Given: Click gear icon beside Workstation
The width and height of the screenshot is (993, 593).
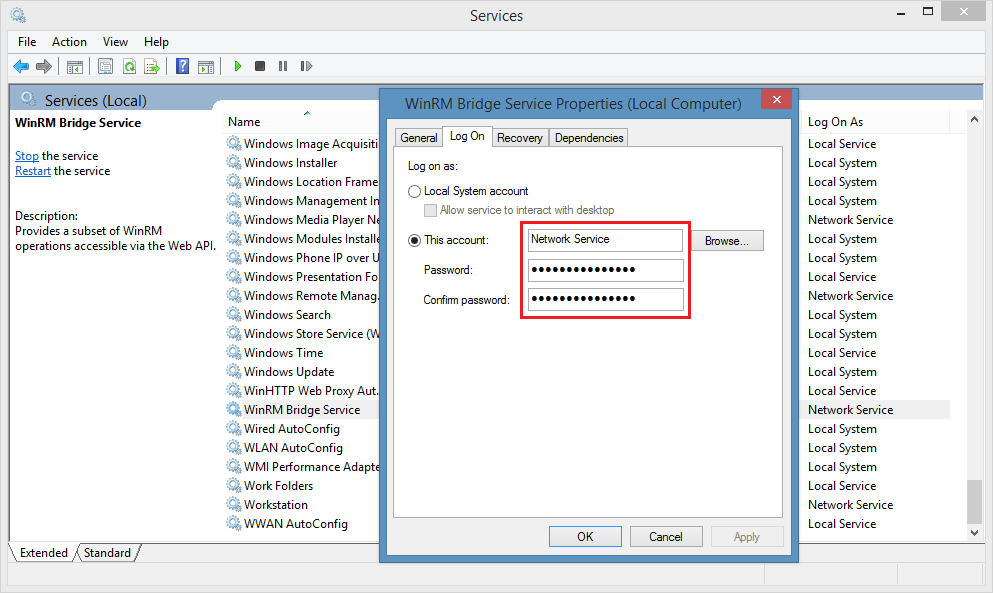Looking at the screenshot, I should click(234, 504).
